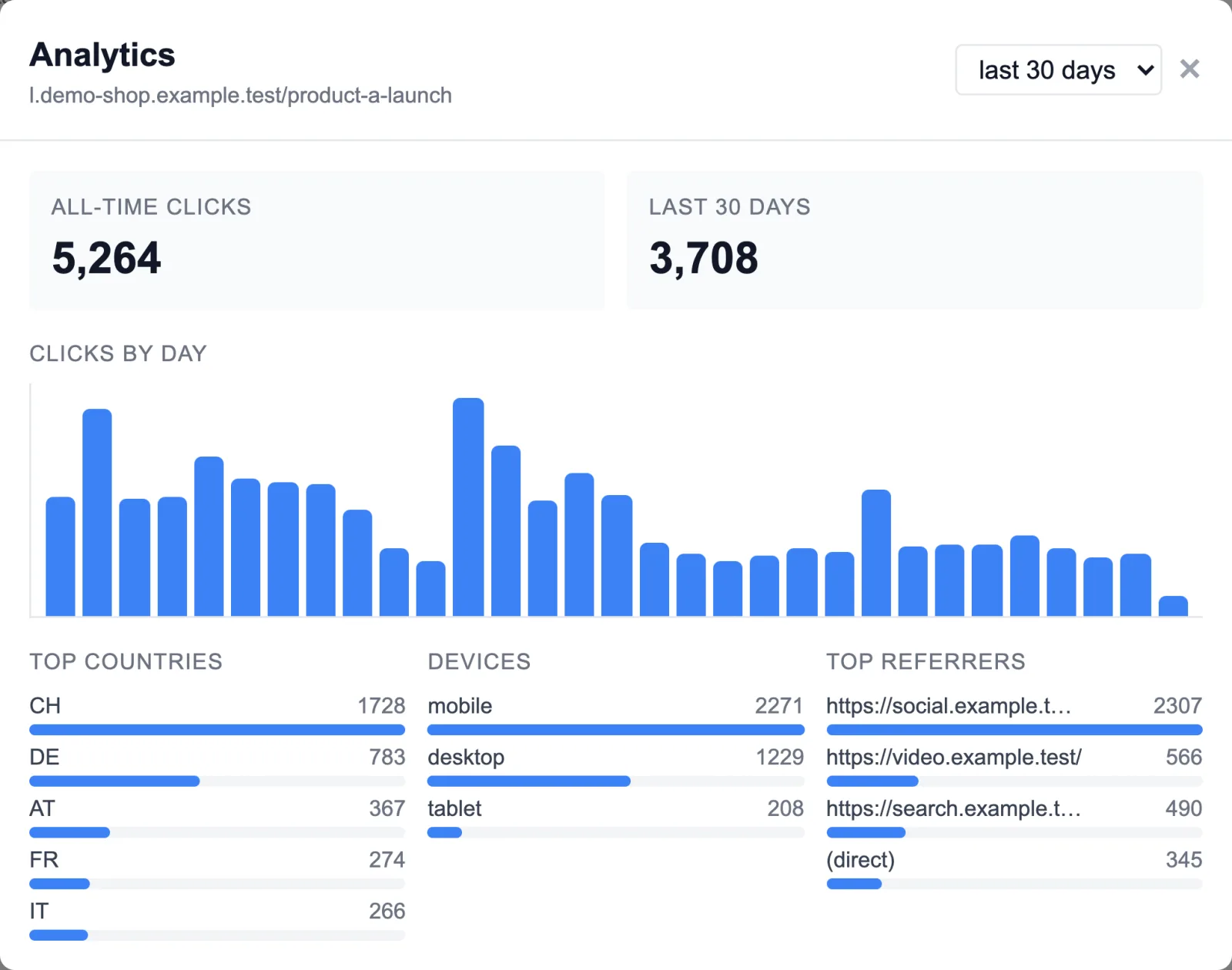Click the Analytics heading
The height and width of the screenshot is (970, 1232).
(x=102, y=55)
